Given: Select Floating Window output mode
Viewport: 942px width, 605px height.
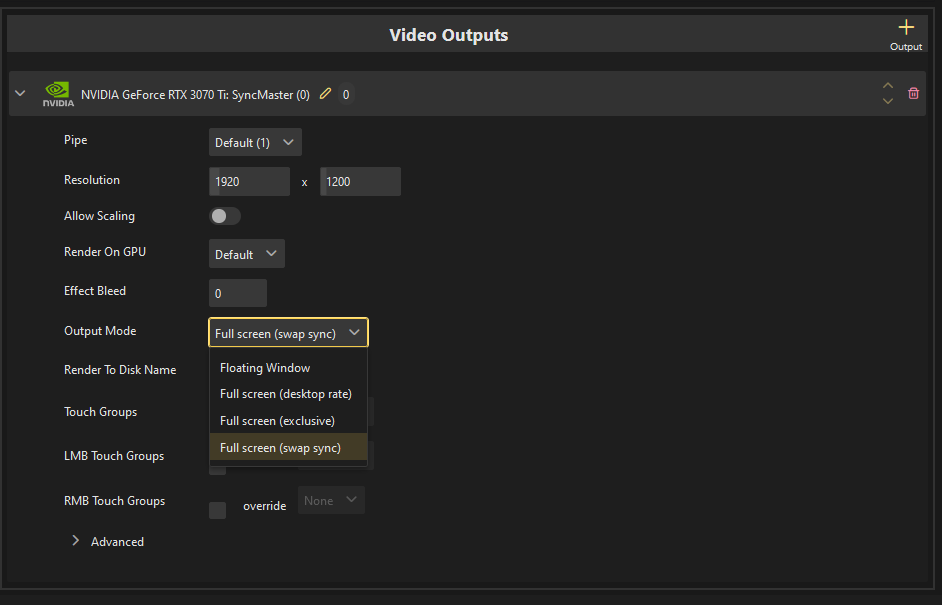Looking at the screenshot, I should [x=265, y=368].
